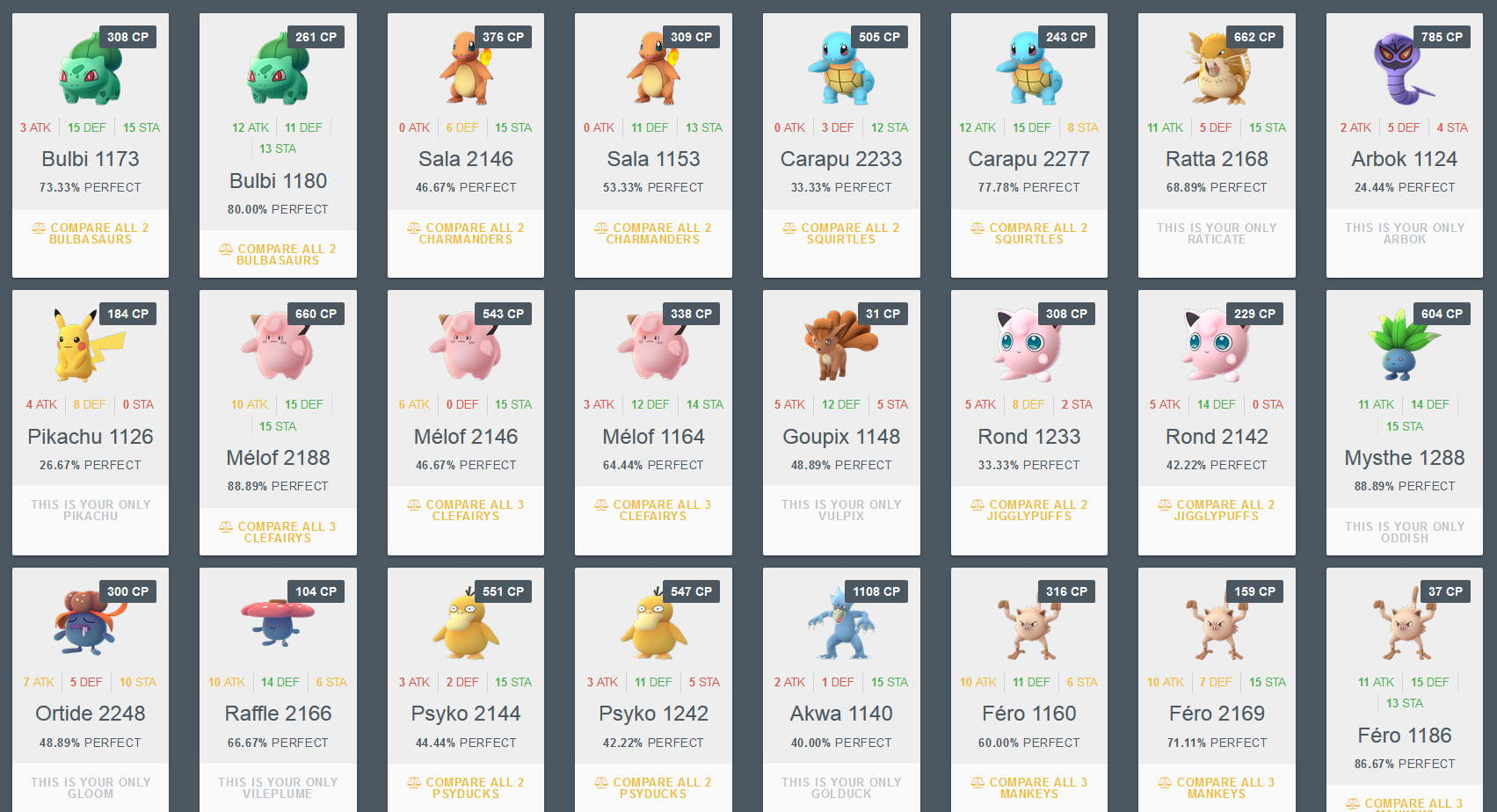Click the 543 CP badge on Mélof 2146
This screenshot has width=1497, height=812.
pos(503,314)
